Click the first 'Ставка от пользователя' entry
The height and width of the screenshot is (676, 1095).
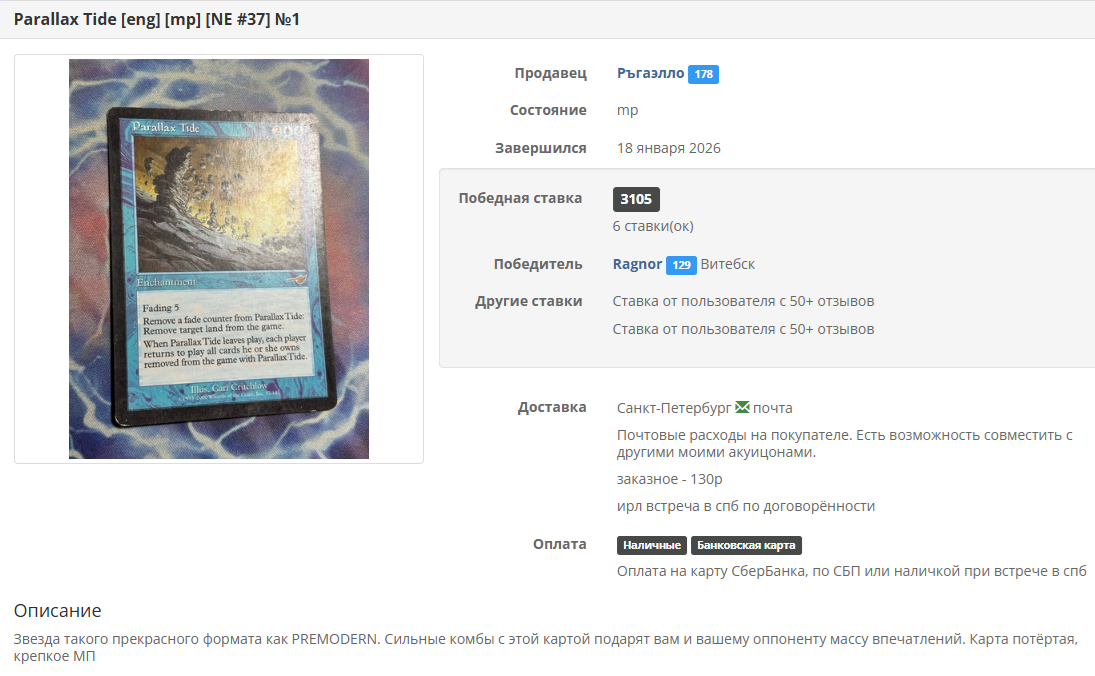(743, 301)
